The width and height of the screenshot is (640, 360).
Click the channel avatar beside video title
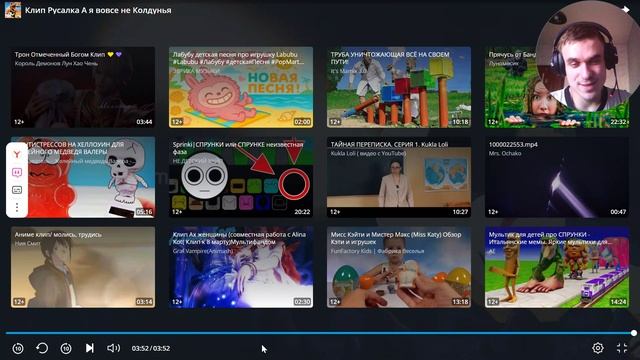13,10
